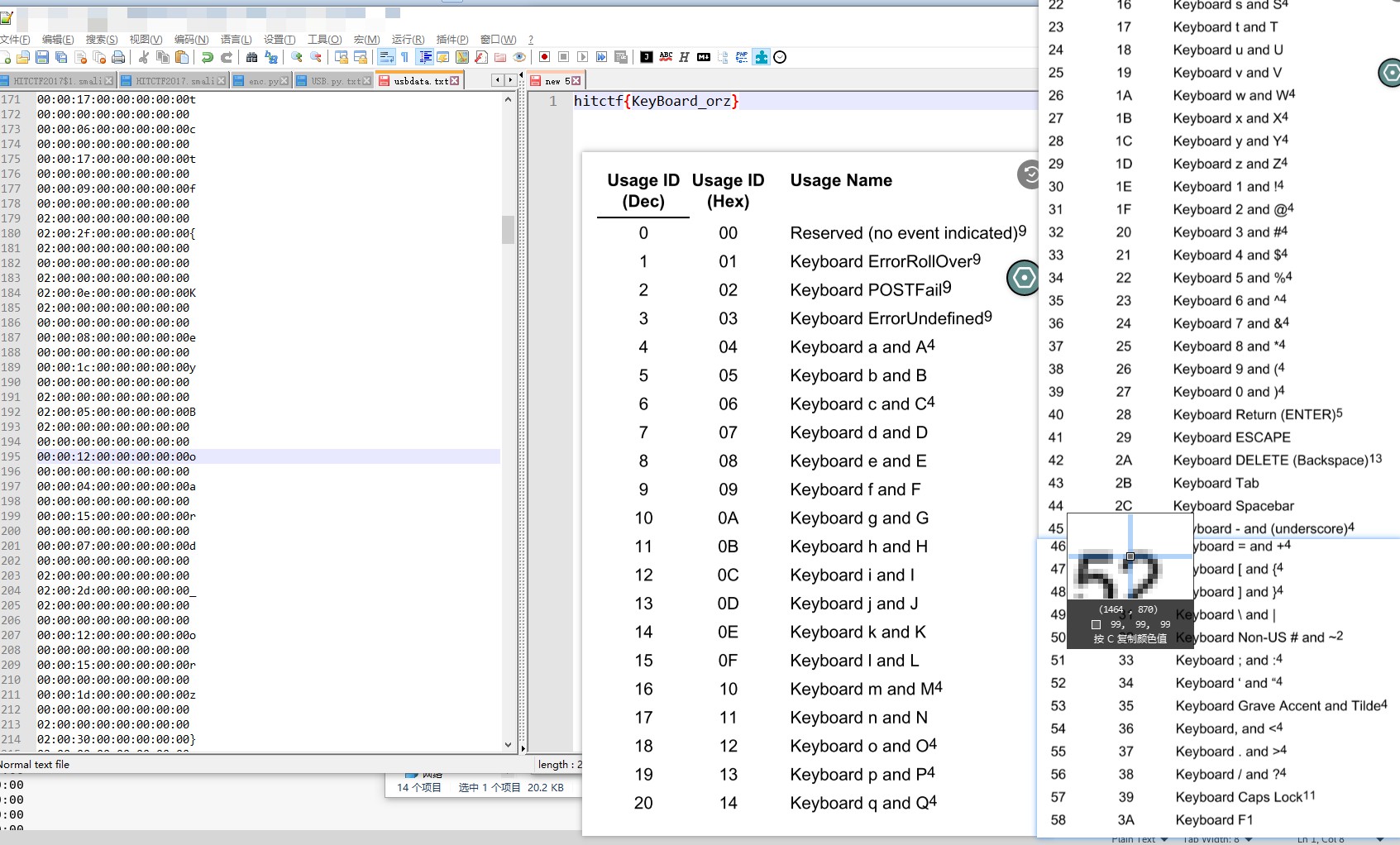This screenshot has width=1400, height=845.
Task: Click line 180 ending with {
Action: [116, 233]
